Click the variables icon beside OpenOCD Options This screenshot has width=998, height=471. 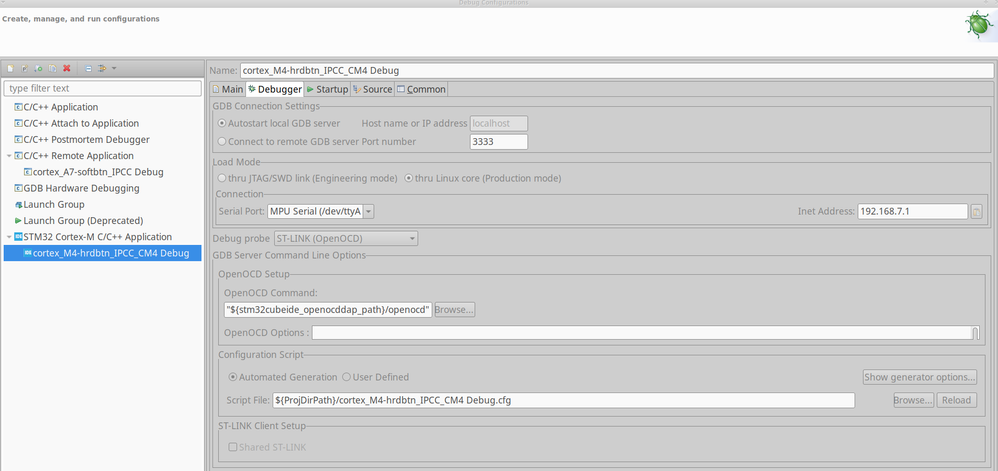975,333
